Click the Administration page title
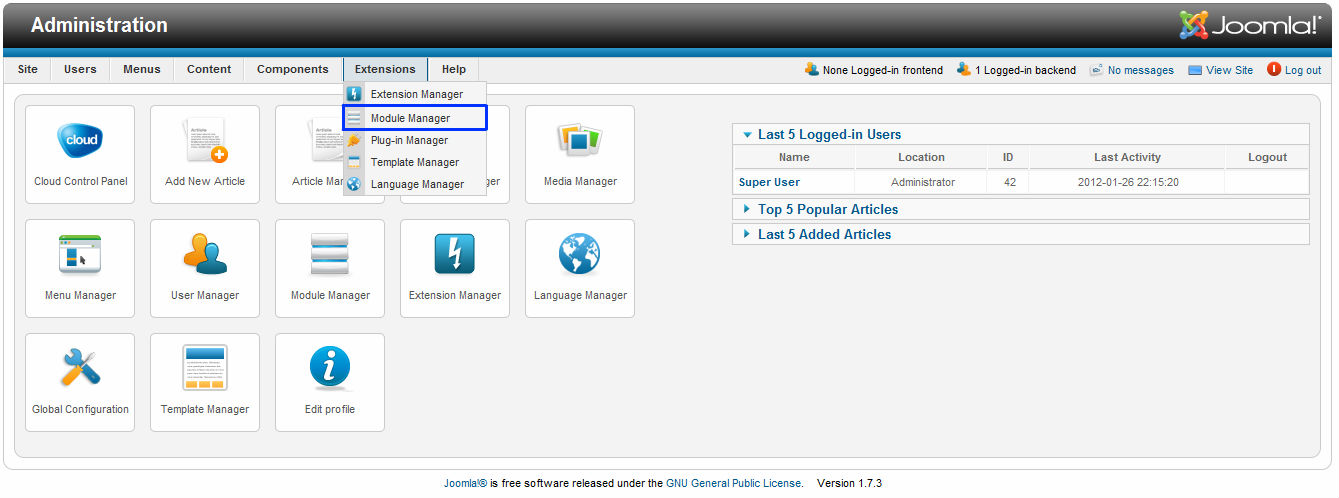This screenshot has height=498, width=1339. pyautogui.click(x=99, y=25)
